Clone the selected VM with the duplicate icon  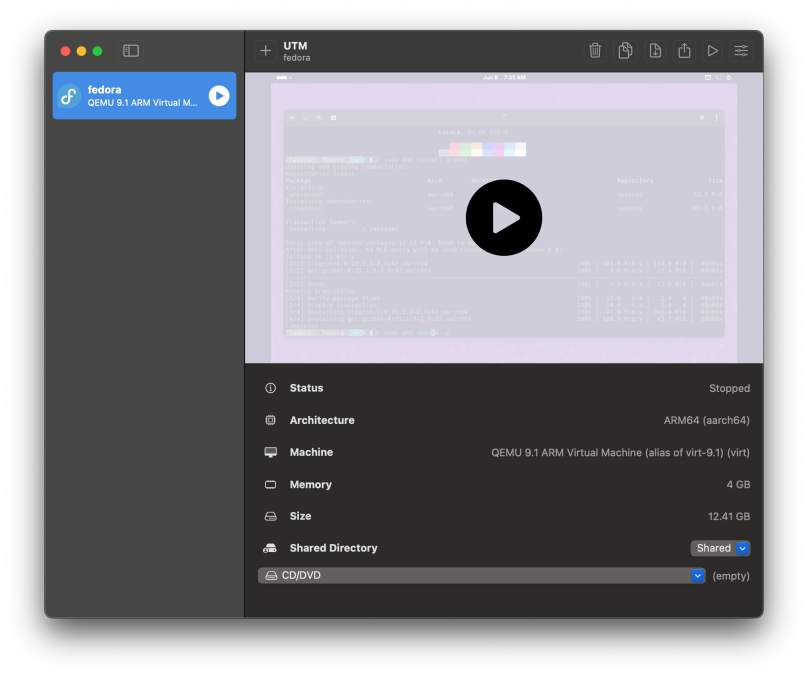coord(625,50)
